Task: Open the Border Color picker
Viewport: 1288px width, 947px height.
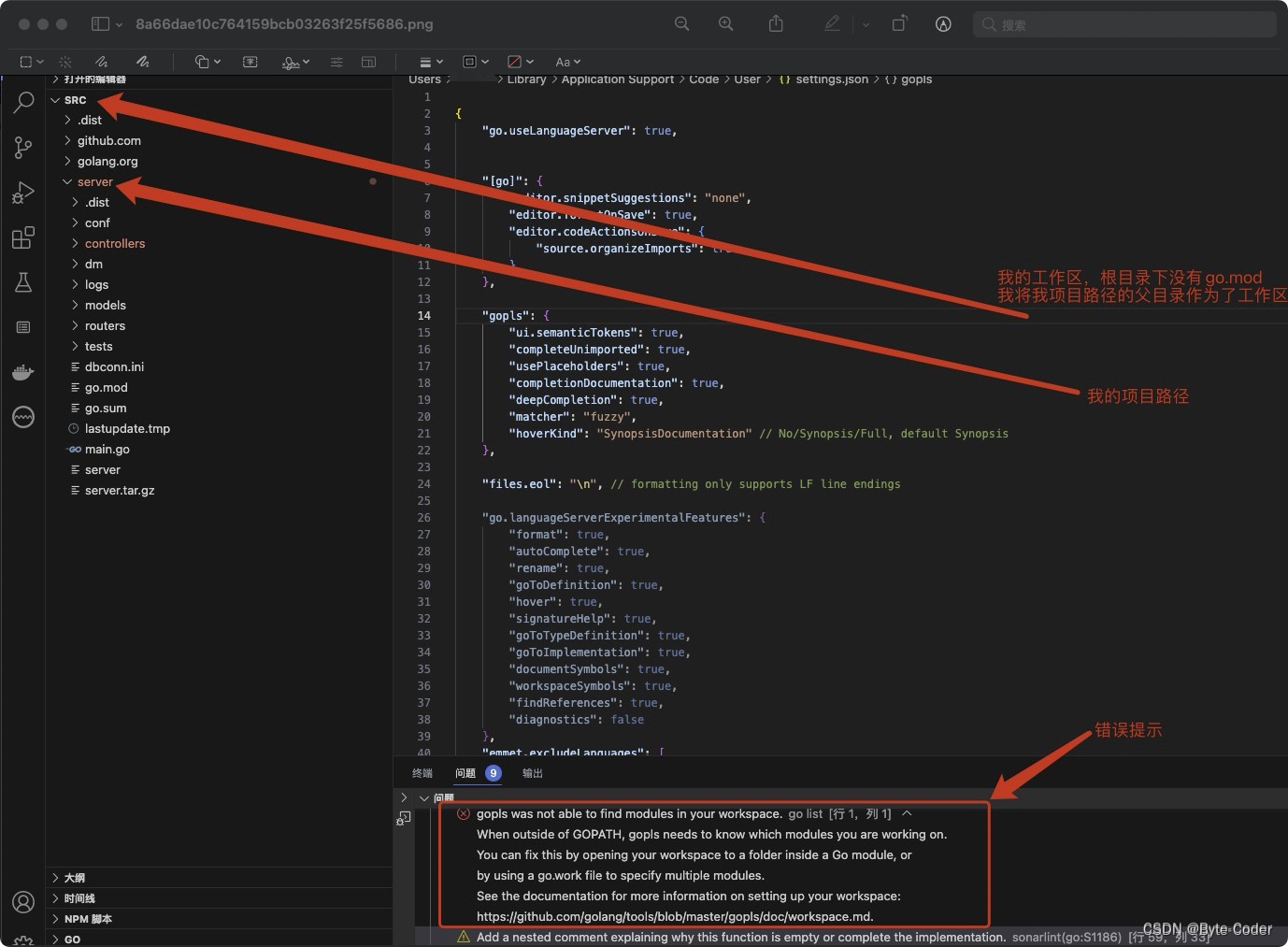Action: point(476,62)
